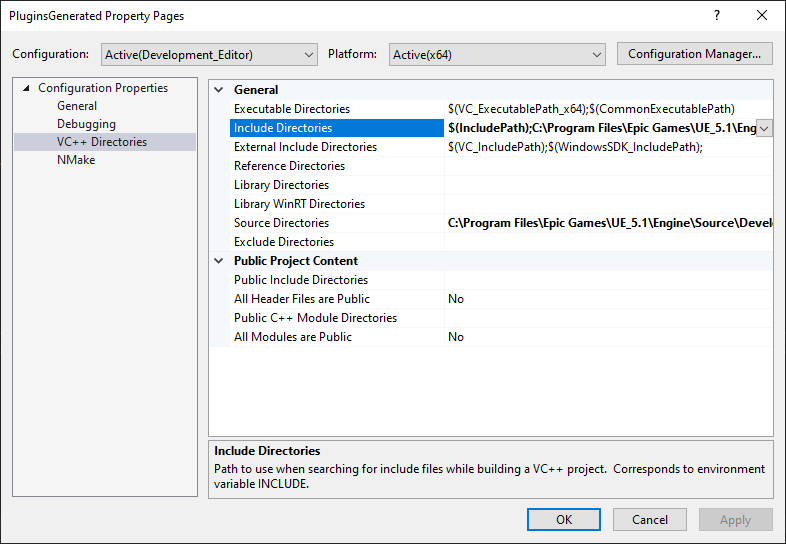Collapse the Configuration Properties tree node

pos(27,88)
